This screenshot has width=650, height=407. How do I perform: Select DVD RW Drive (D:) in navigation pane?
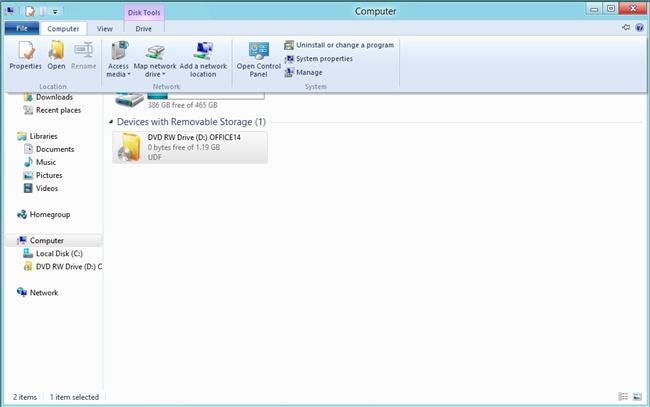click(x=68, y=267)
